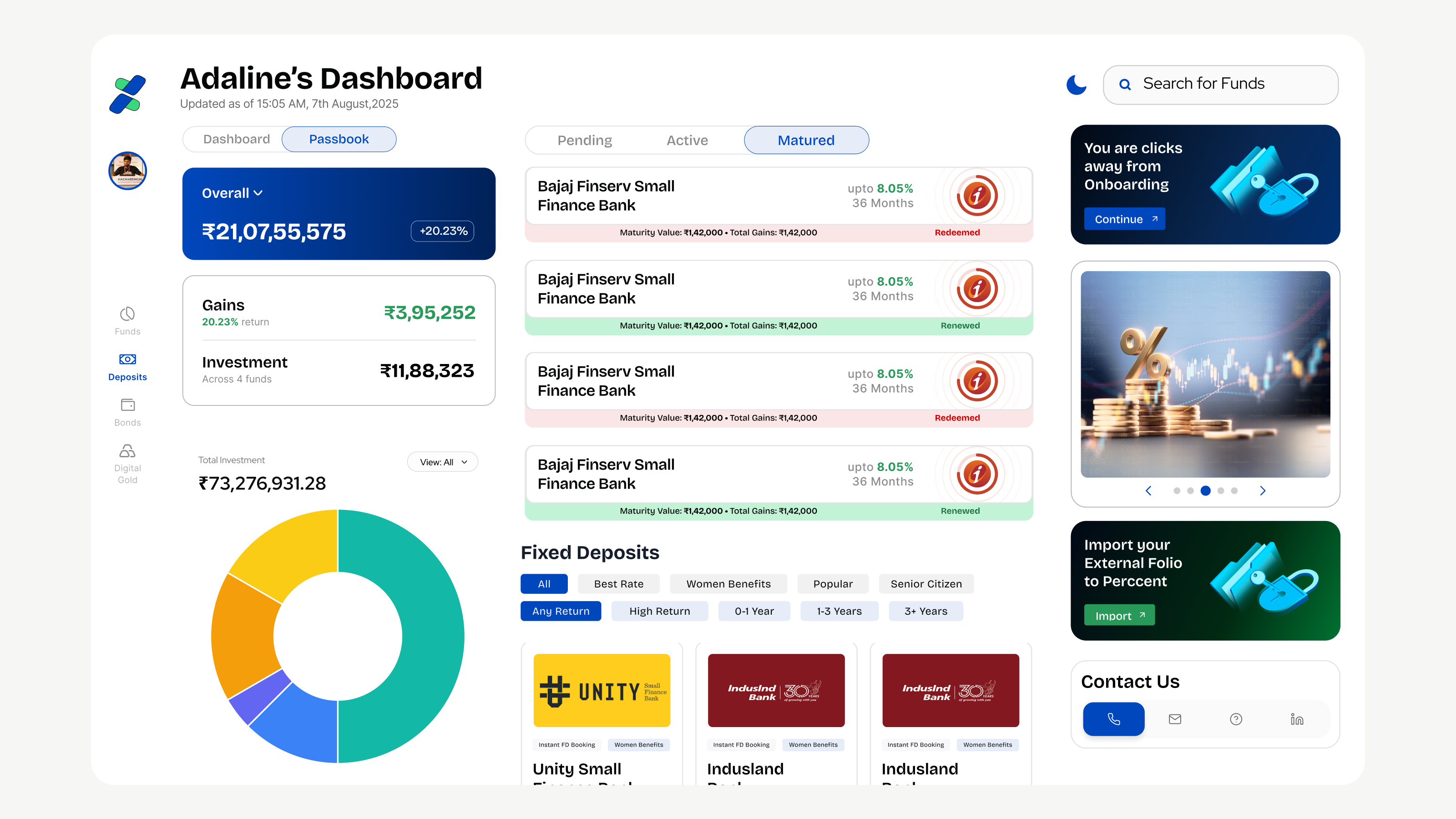Click the email contact icon

[x=1174, y=719]
